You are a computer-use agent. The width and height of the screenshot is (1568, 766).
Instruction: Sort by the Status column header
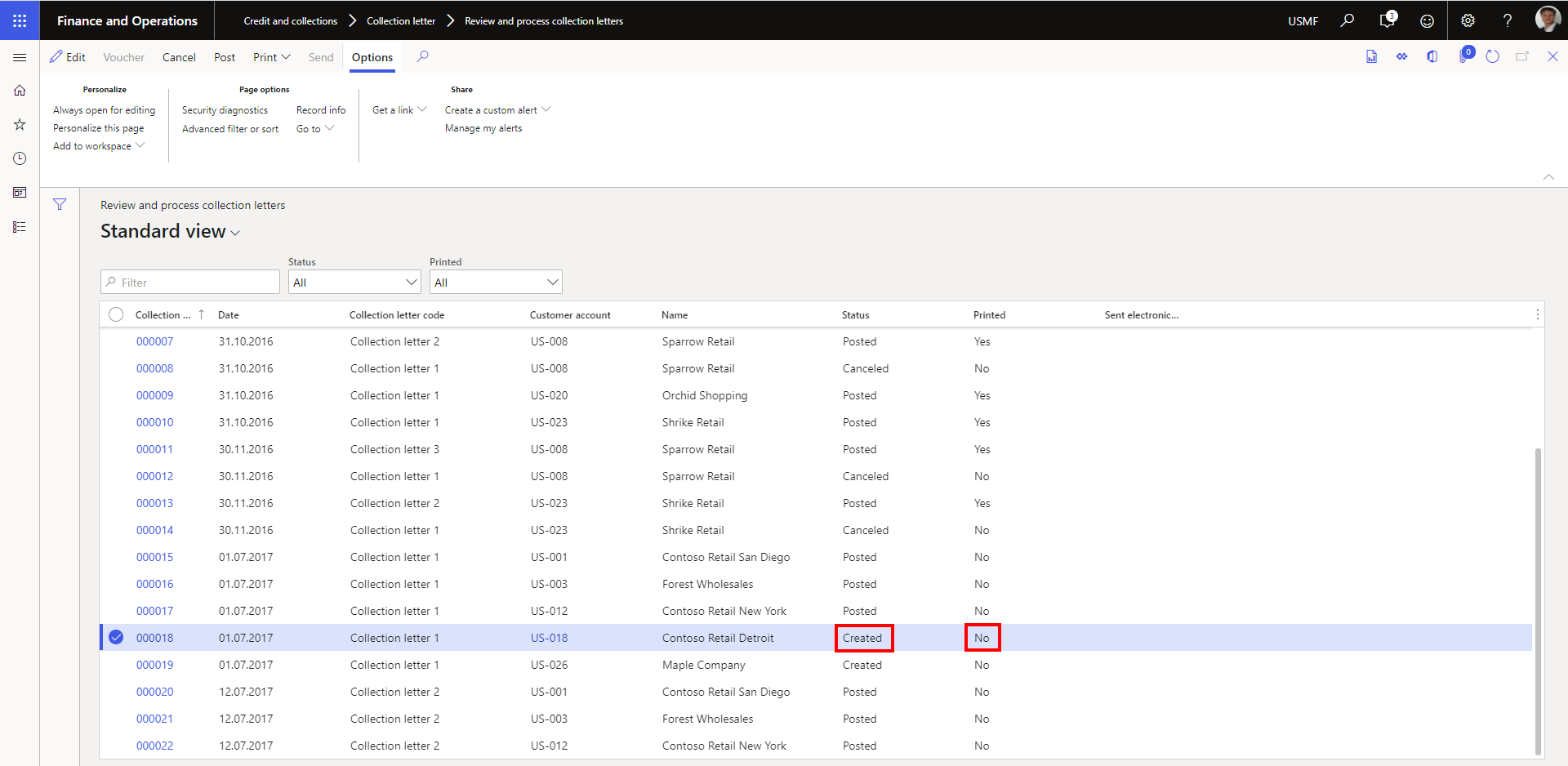pos(855,314)
